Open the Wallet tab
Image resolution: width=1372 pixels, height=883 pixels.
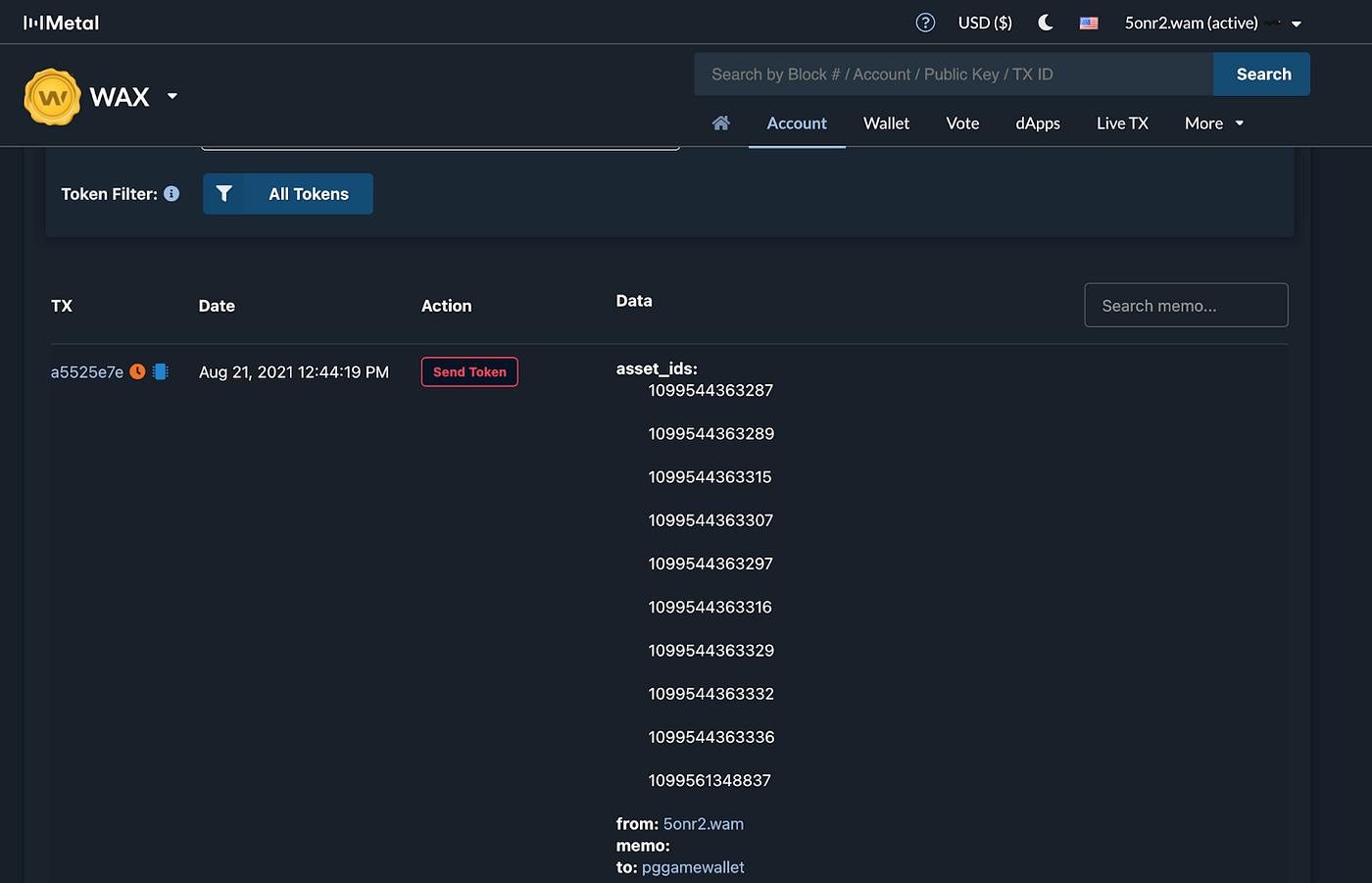(887, 123)
